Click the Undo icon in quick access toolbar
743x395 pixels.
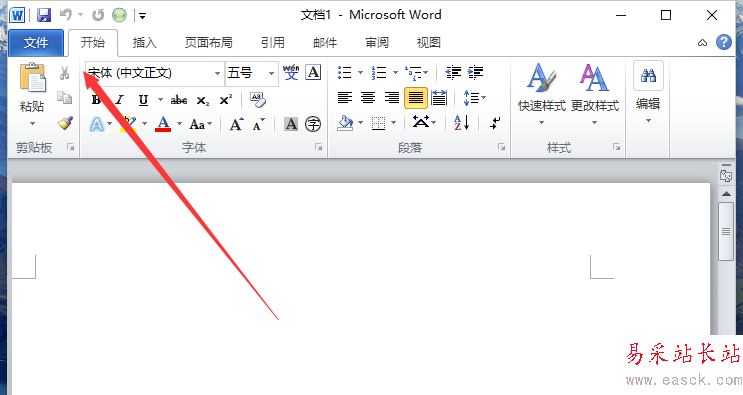coord(66,15)
